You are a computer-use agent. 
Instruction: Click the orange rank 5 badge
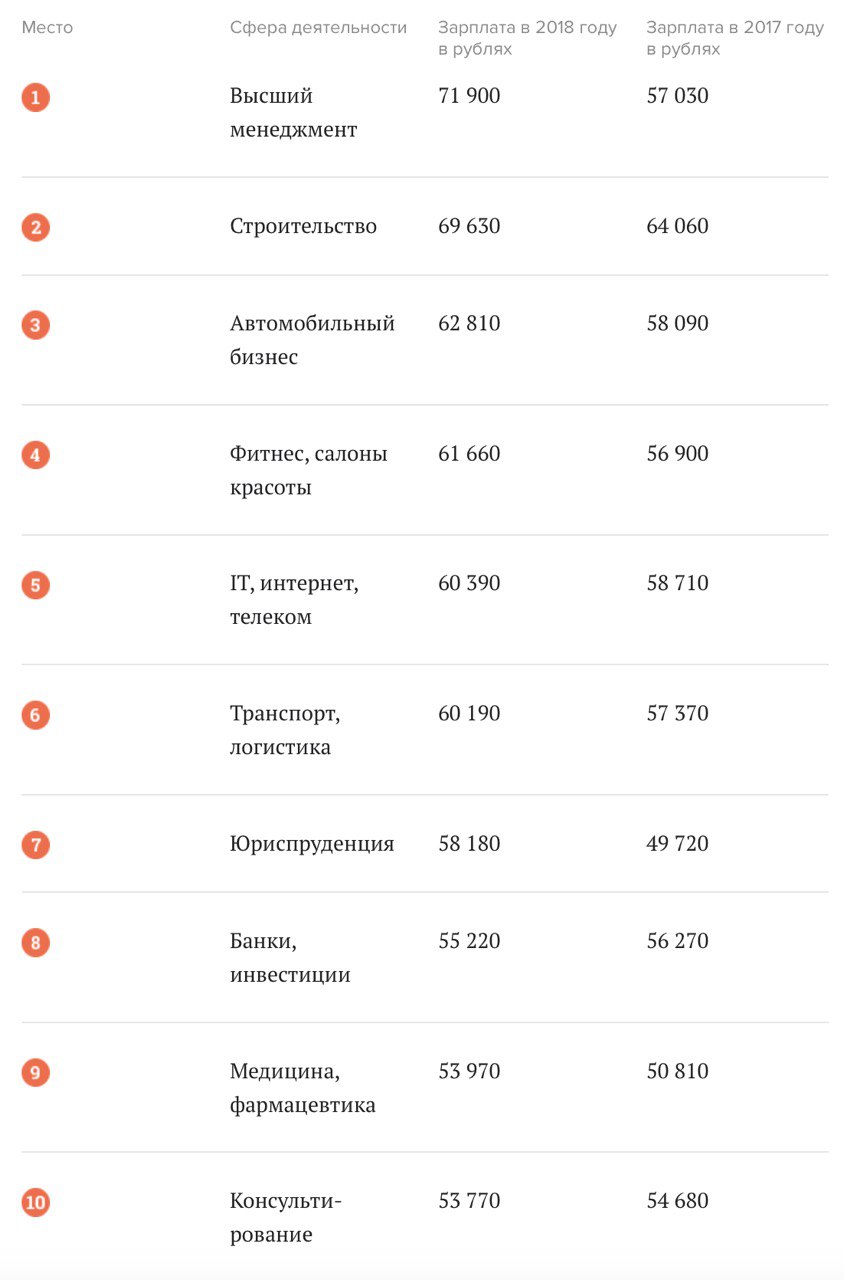tap(35, 584)
